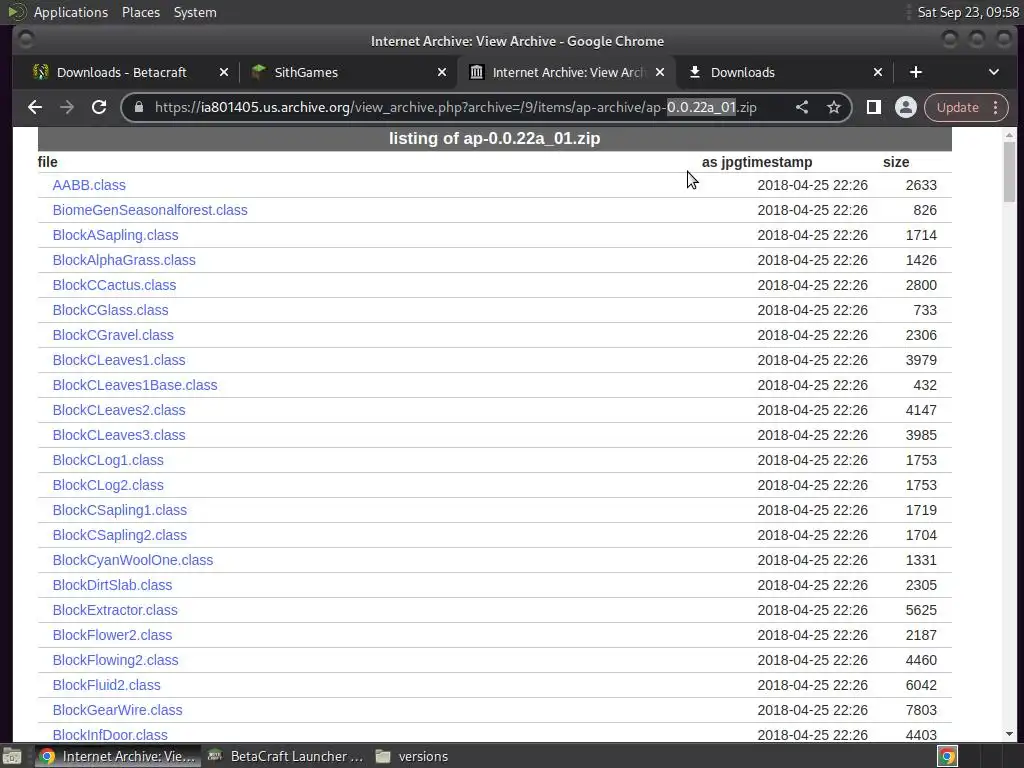Click the 'size' column header
Screen dimensions: 1024x768
pyautogui.click(x=896, y=162)
